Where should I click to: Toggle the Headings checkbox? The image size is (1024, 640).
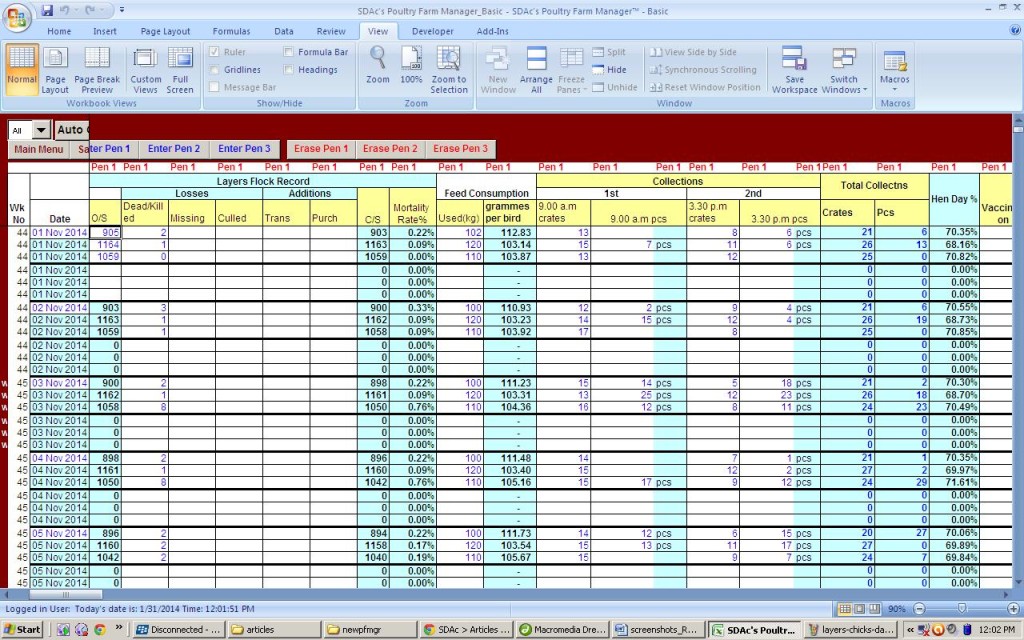click(x=289, y=69)
